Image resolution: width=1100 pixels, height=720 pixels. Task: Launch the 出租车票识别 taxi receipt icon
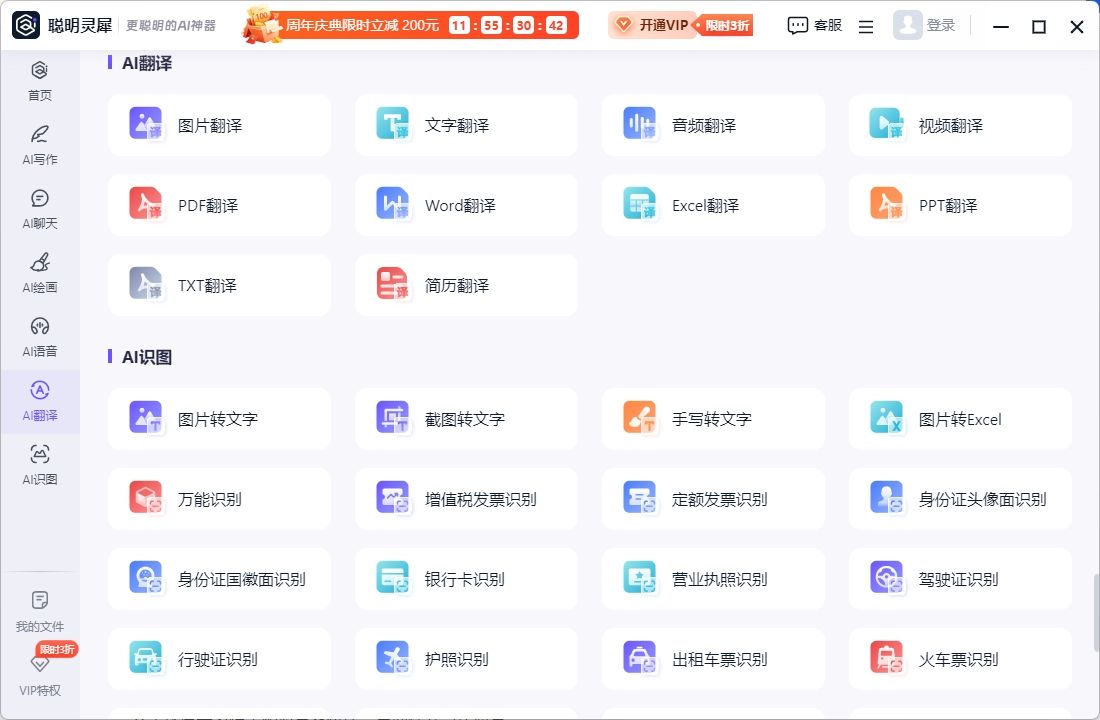click(x=640, y=658)
